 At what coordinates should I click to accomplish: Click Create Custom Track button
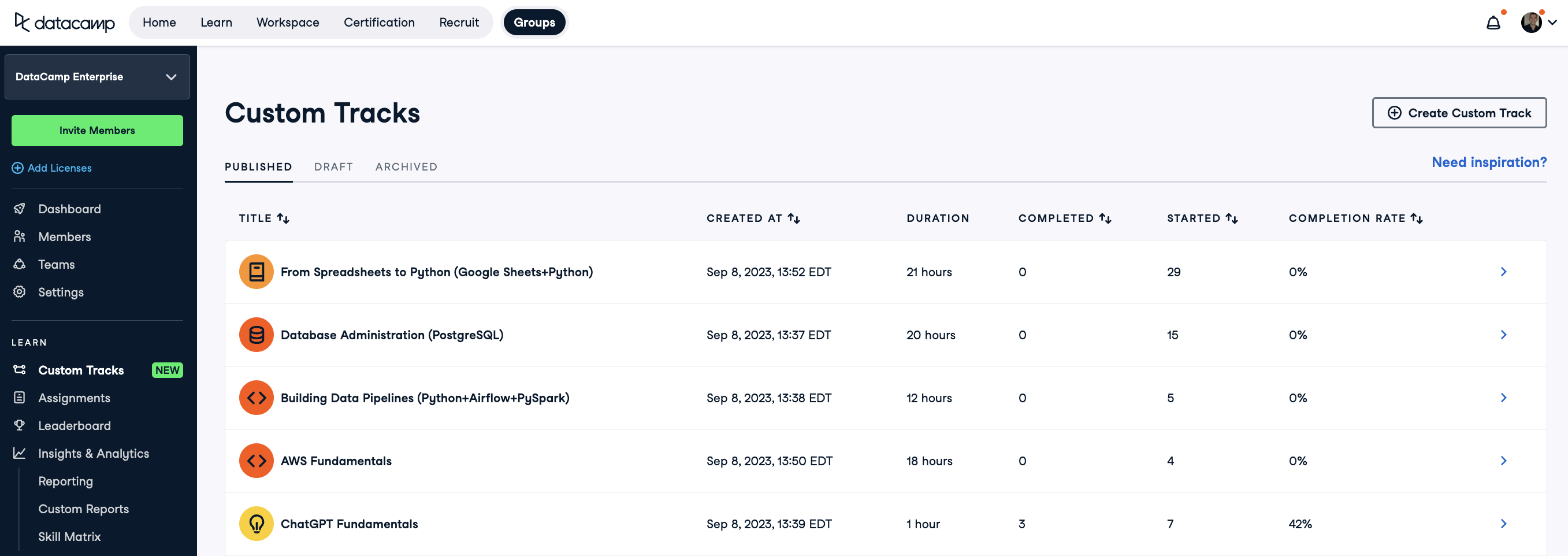click(1458, 113)
